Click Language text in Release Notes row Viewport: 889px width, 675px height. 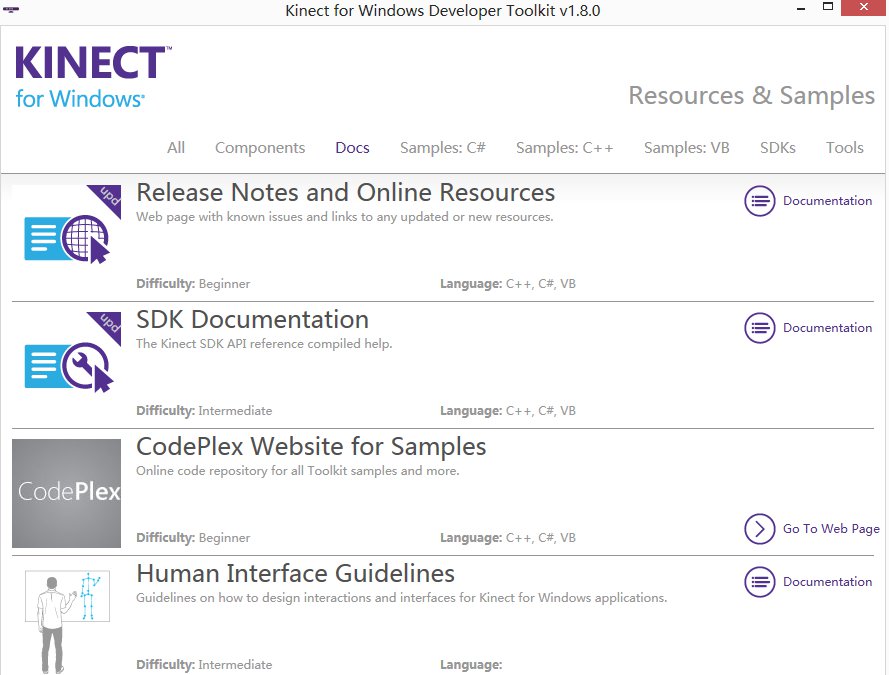tap(507, 284)
